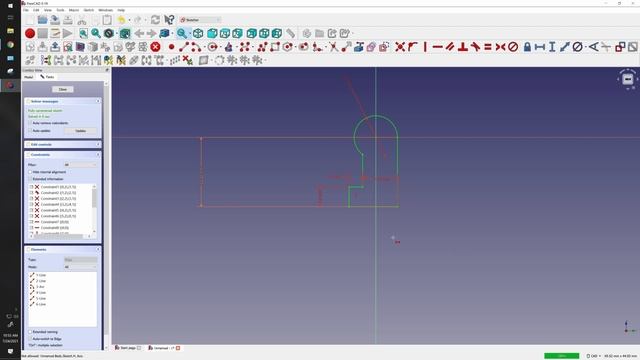Click the What's This help cursor icon
This screenshot has height=360, width=640.
coord(169,20)
